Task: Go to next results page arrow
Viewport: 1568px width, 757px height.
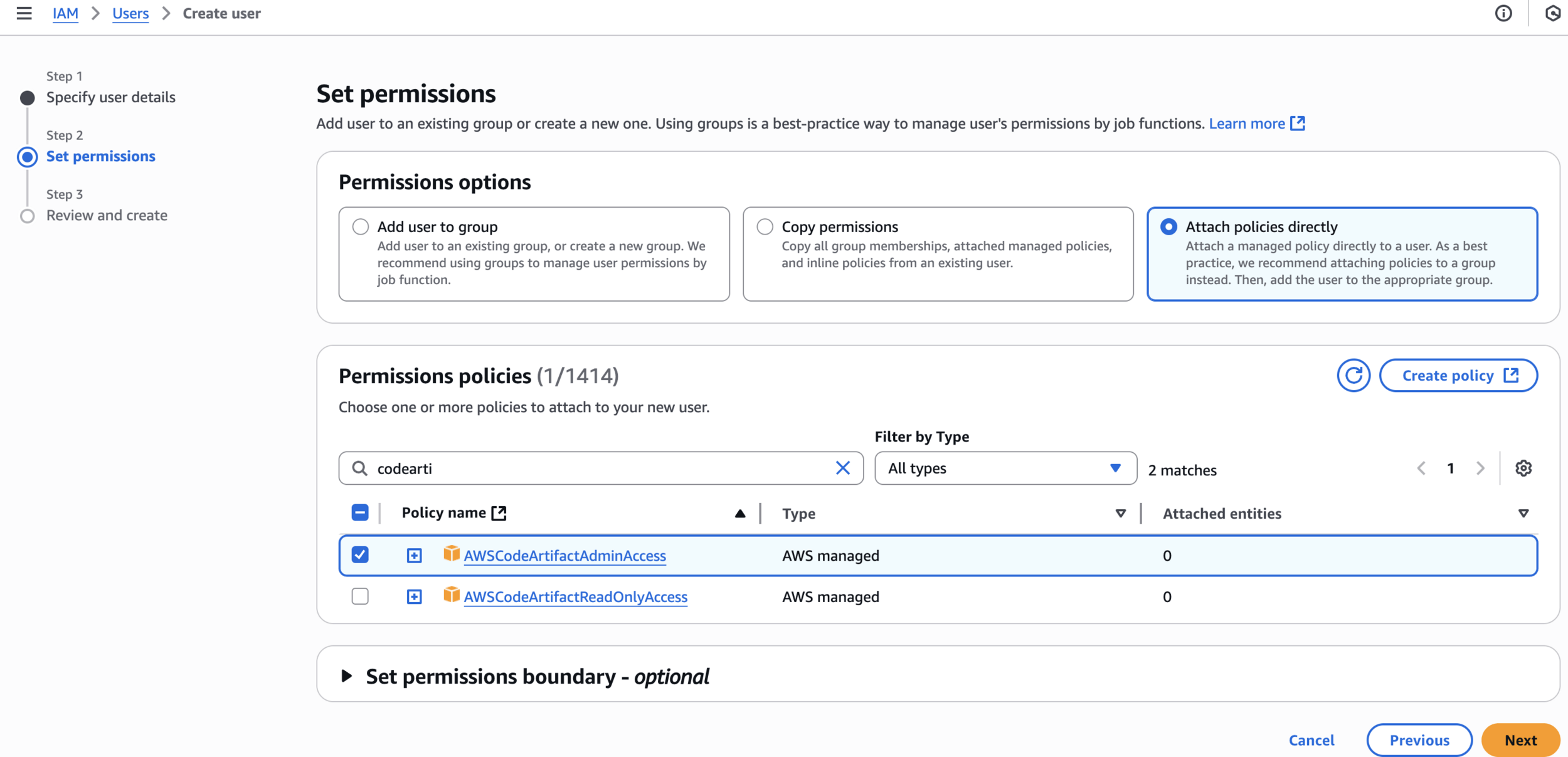Action: click(x=1480, y=468)
